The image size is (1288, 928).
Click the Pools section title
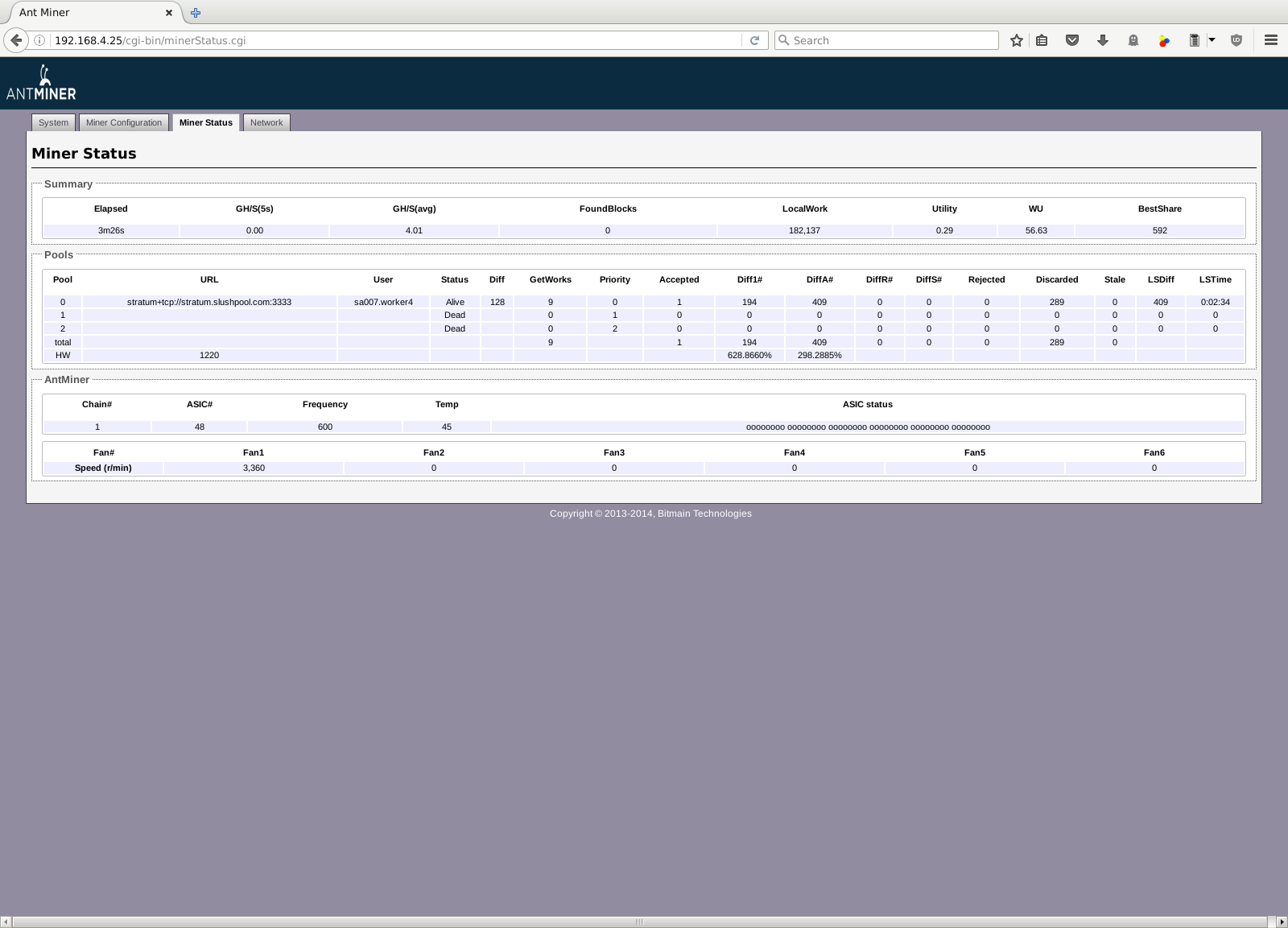pyautogui.click(x=59, y=255)
